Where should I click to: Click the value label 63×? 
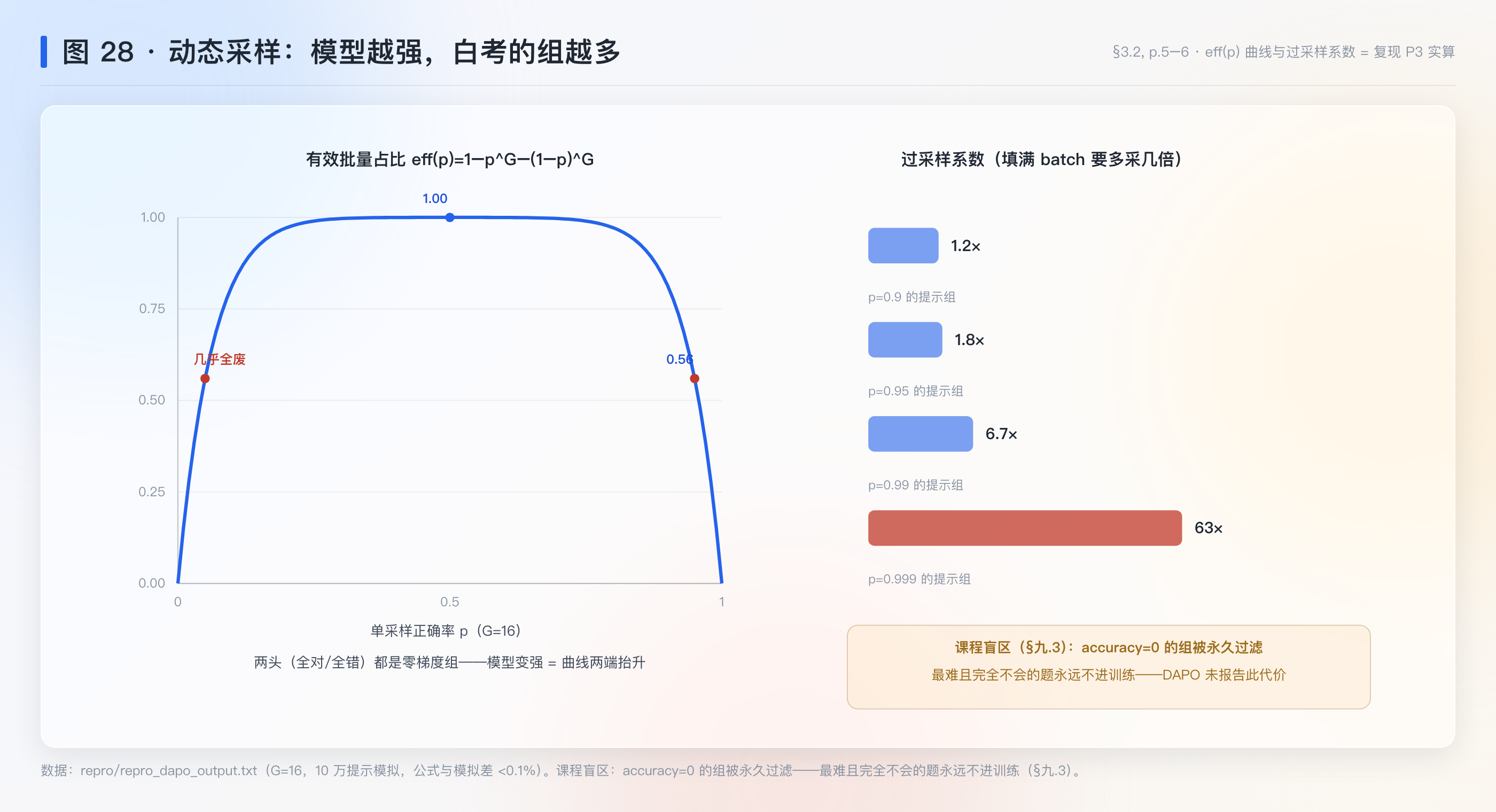click(1209, 528)
